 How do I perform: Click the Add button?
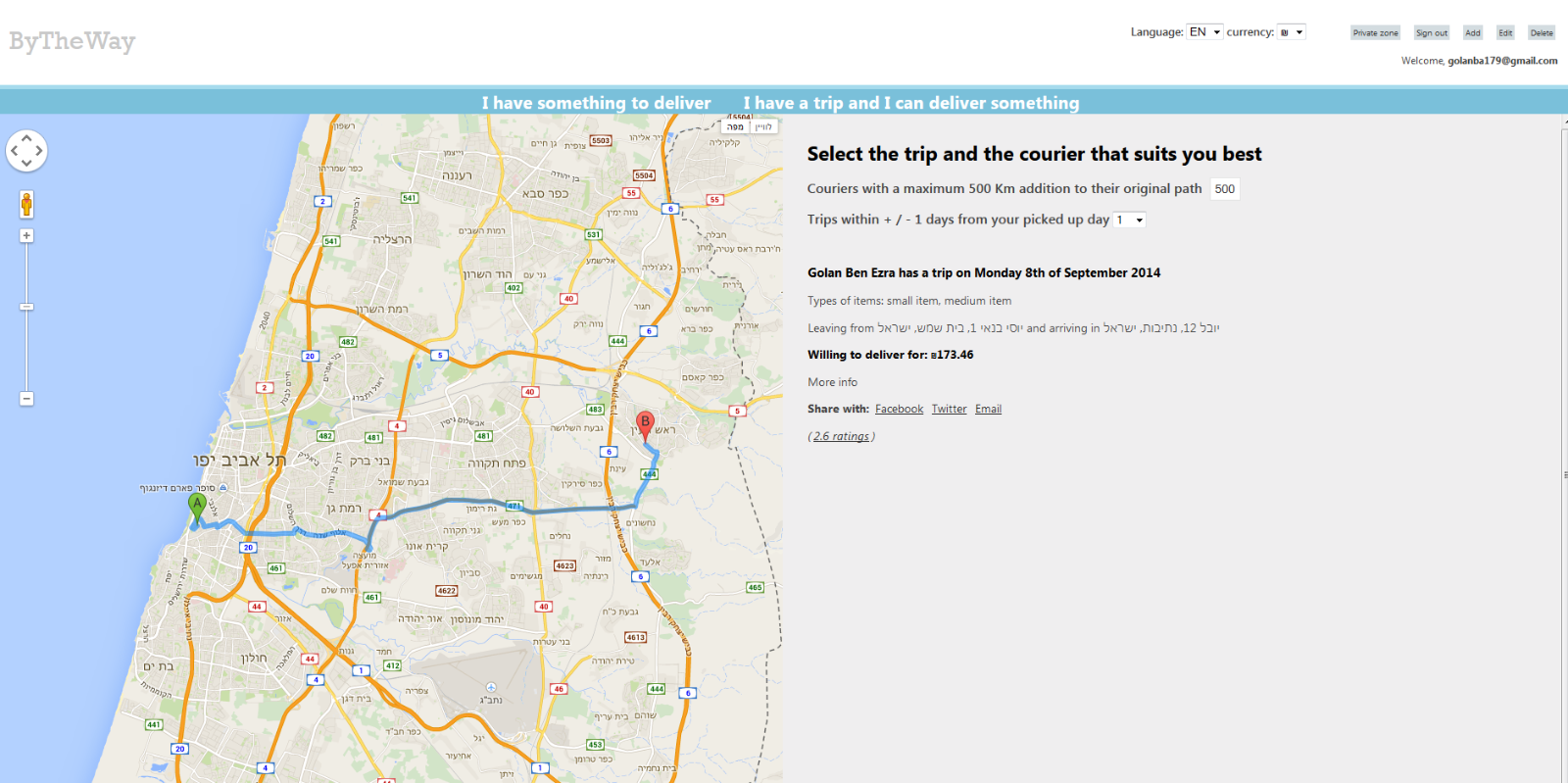coord(1473,32)
